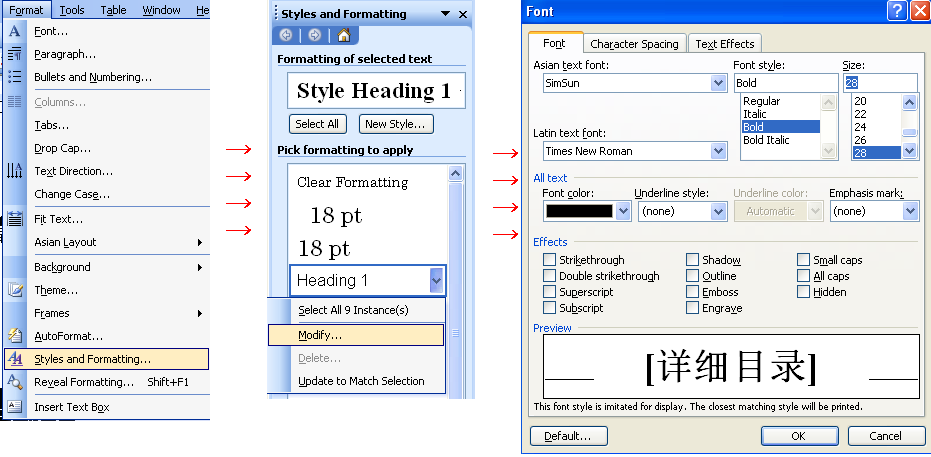Image resolution: width=931 pixels, height=457 pixels.
Task: Click the forward arrow in Styles pane
Action: pos(314,35)
